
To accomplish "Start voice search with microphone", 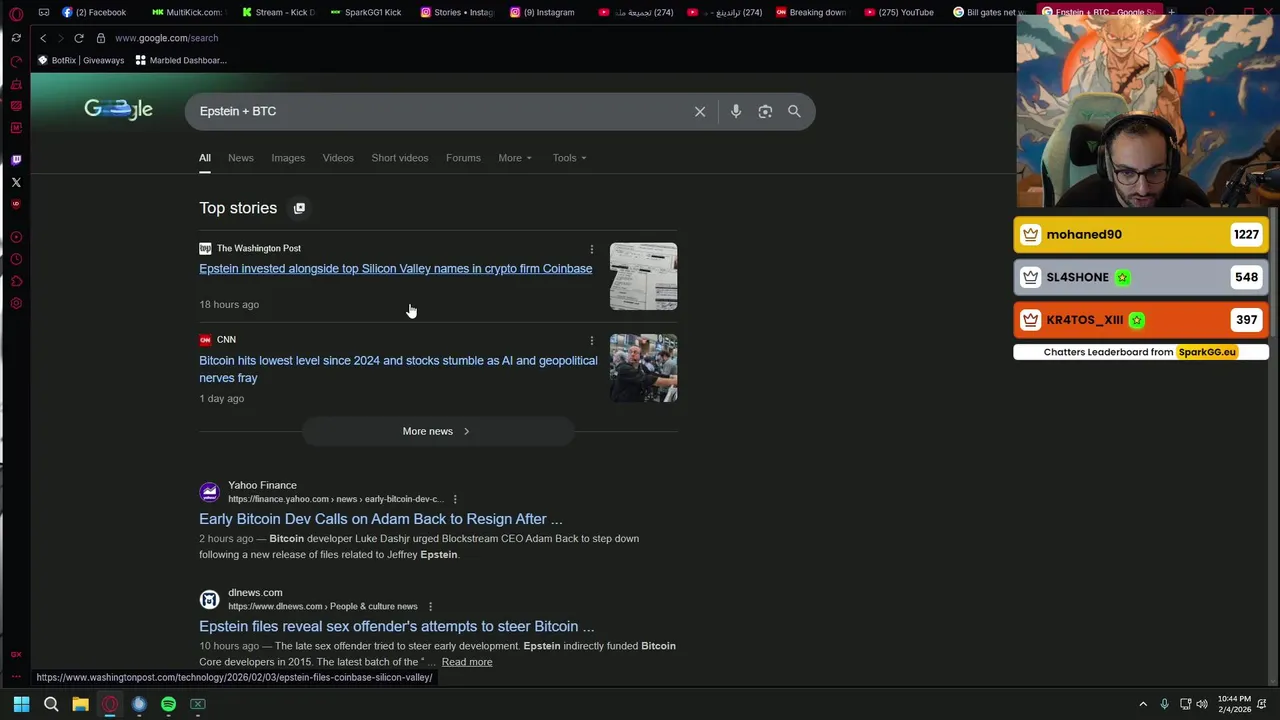I will 736,111.
